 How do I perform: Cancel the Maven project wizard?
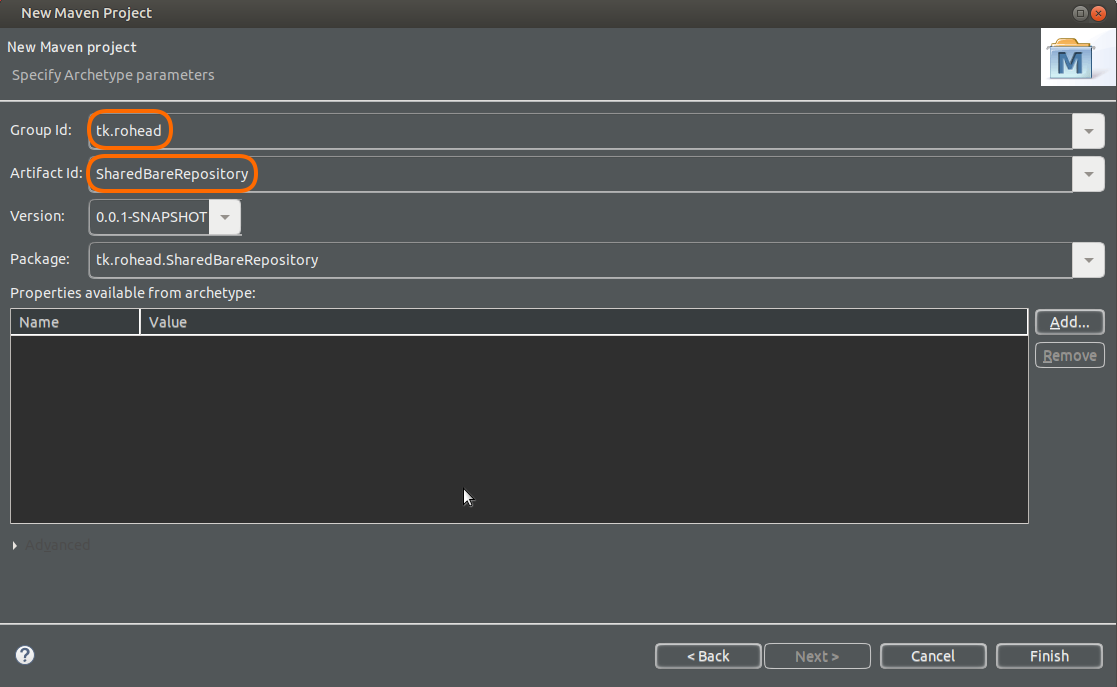pyautogui.click(x=933, y=656)
